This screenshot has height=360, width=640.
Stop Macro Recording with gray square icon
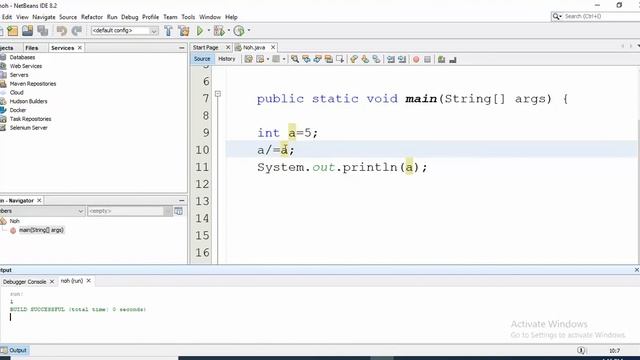pyautogui.click(x=427, y=60)
